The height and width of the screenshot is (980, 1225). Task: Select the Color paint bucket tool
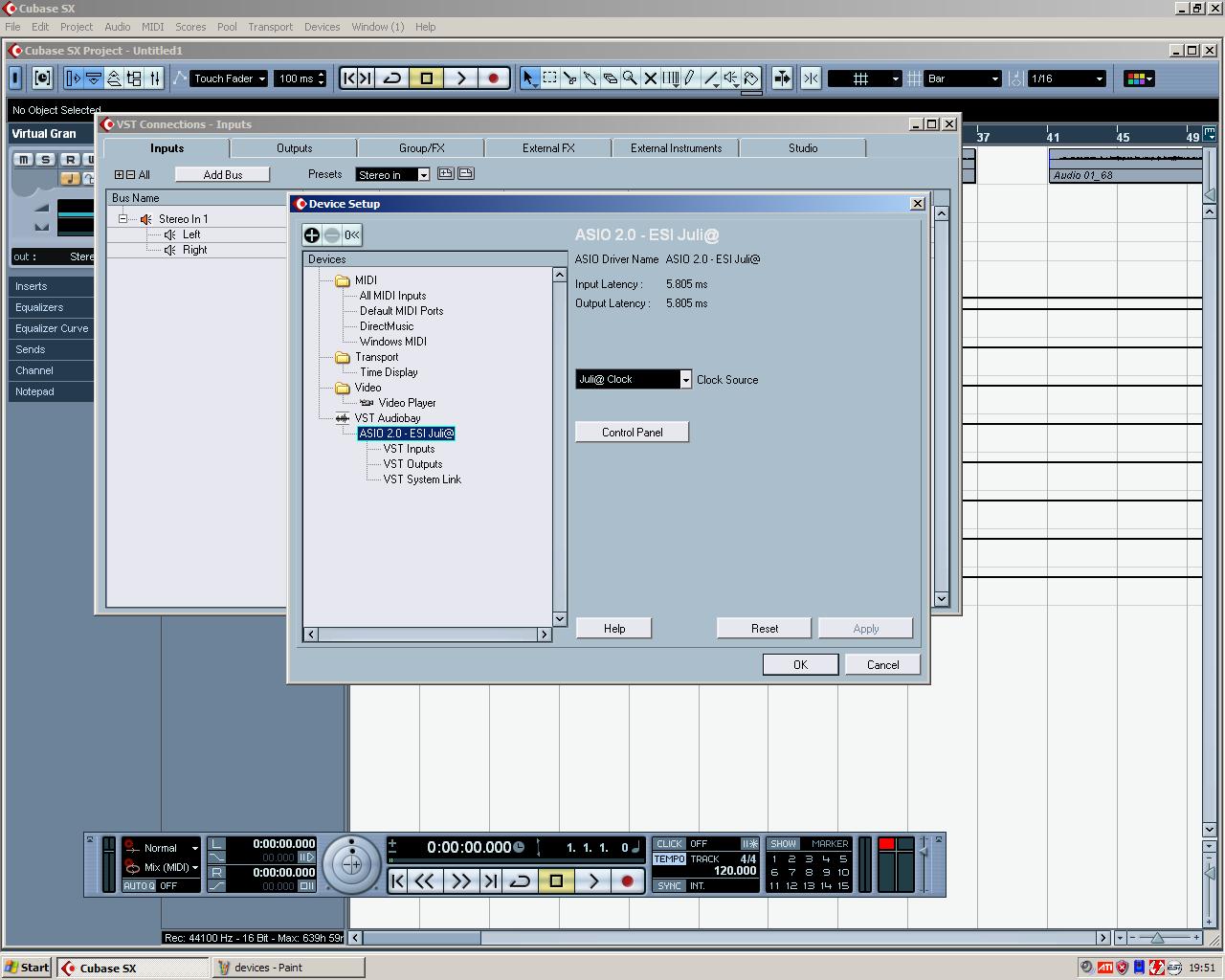[751, 78]
